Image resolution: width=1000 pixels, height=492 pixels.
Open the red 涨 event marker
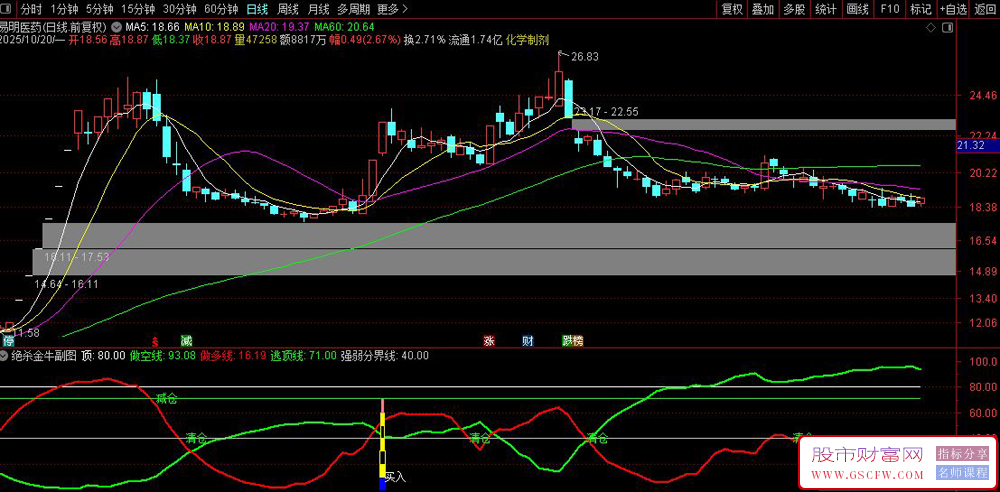[x=490, y=341]
